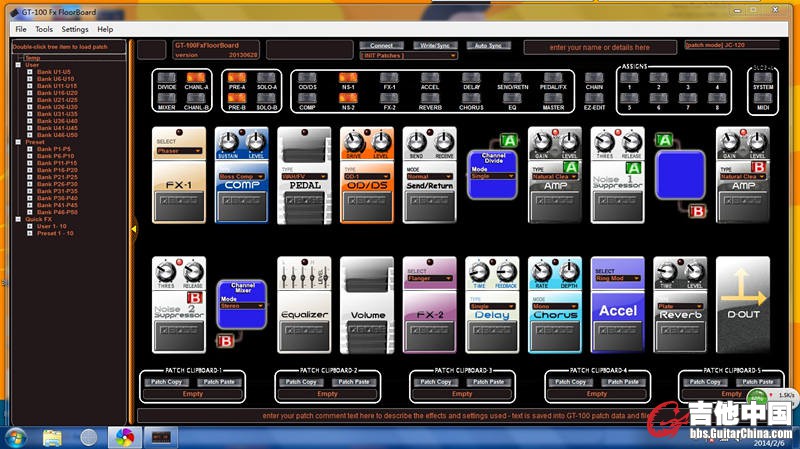Screen dimensions: 800x449
Task: Open the Help menu
Action: 105,29
